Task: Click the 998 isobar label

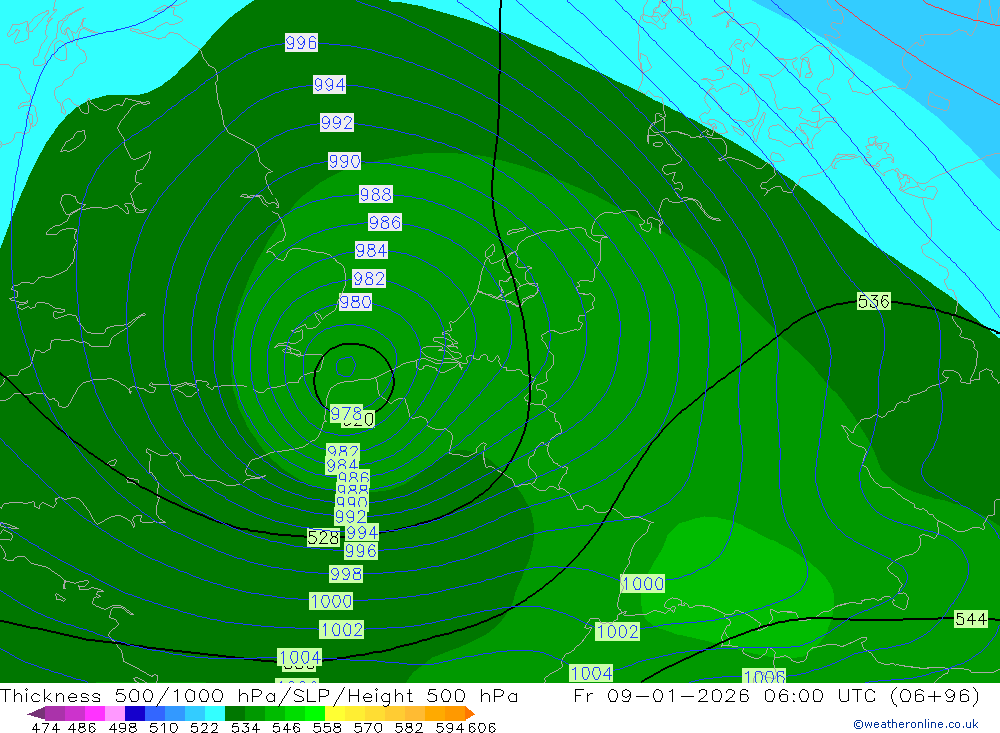Action: point(346,574)
